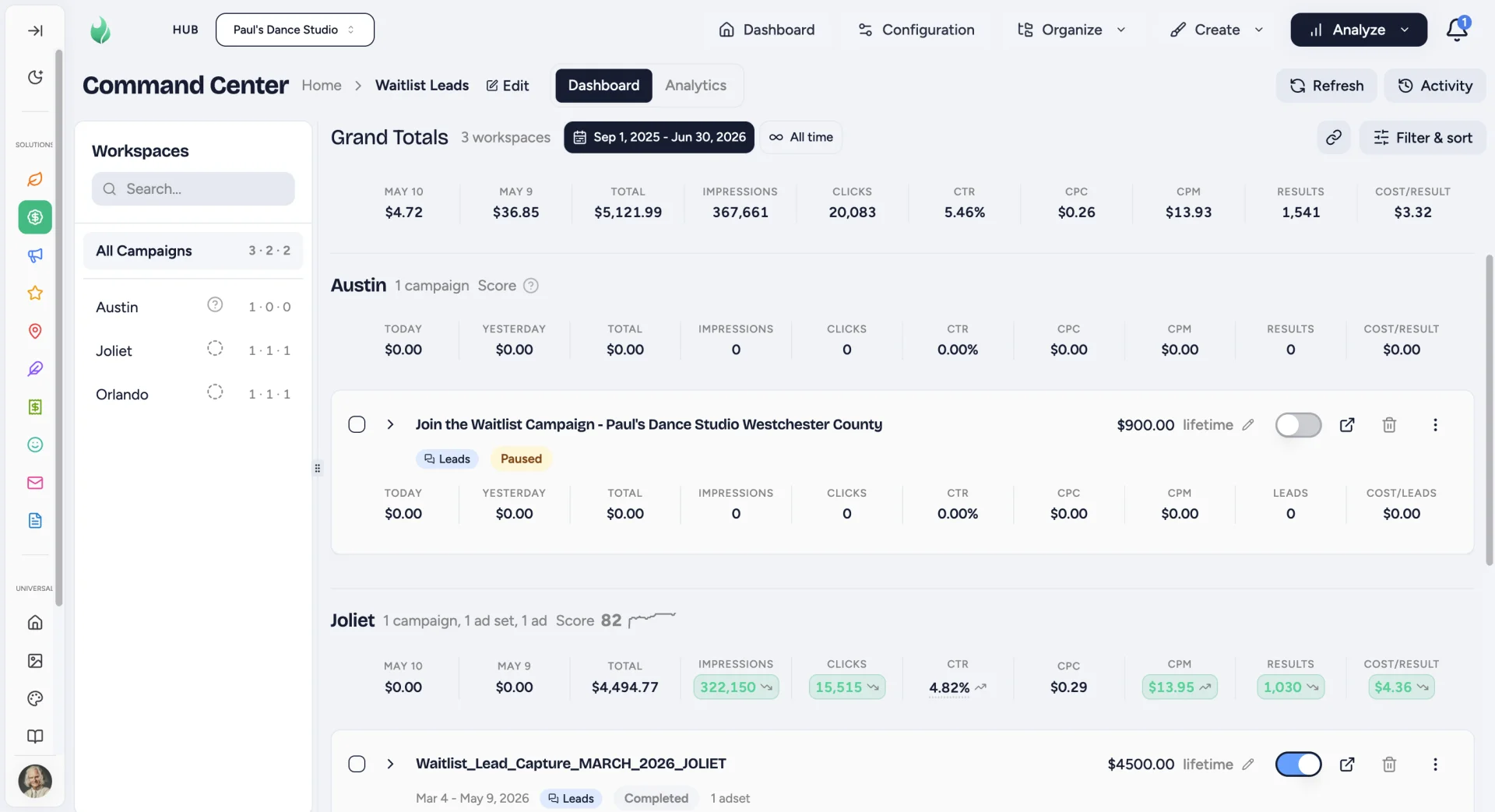Go to Dashboard in top navigation
The width and height of the screenshot is (1495, 812).
(x=767, y=30)
